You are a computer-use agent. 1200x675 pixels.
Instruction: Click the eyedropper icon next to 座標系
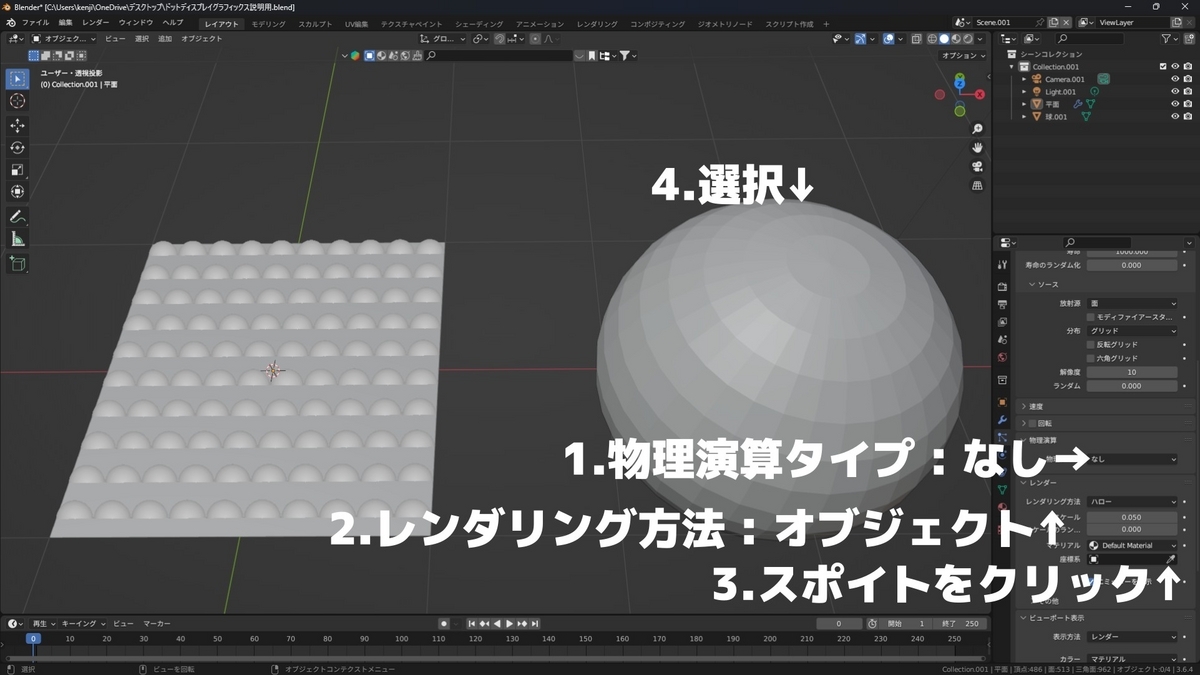coord(1170,557)
